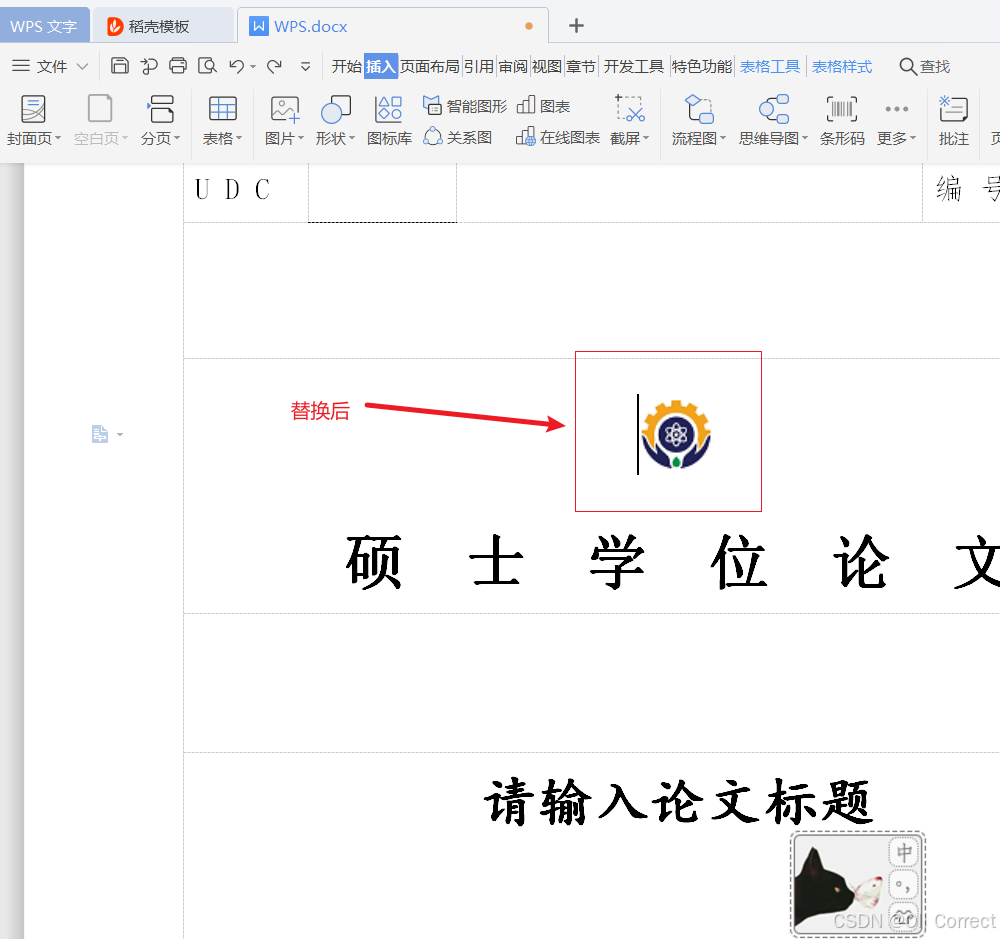Image resolution: width=1000 pixels, height=939 pixels.
Task: Switch to the 表格工具 ribbon tab
Action: 770,66
